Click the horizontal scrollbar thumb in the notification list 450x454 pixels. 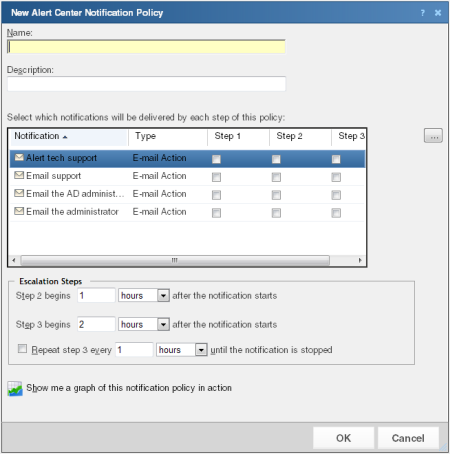point(175,260)
